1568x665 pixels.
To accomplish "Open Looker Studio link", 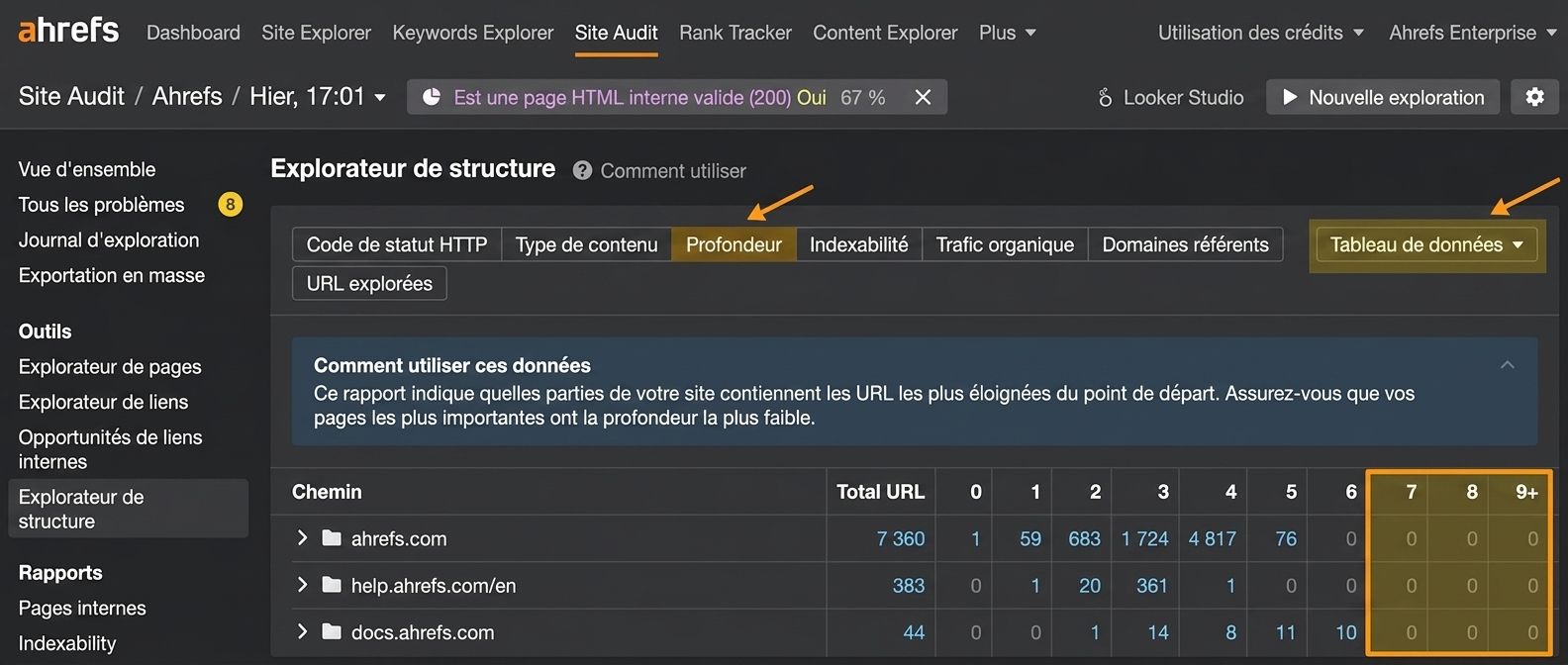I will [1170, 97].
